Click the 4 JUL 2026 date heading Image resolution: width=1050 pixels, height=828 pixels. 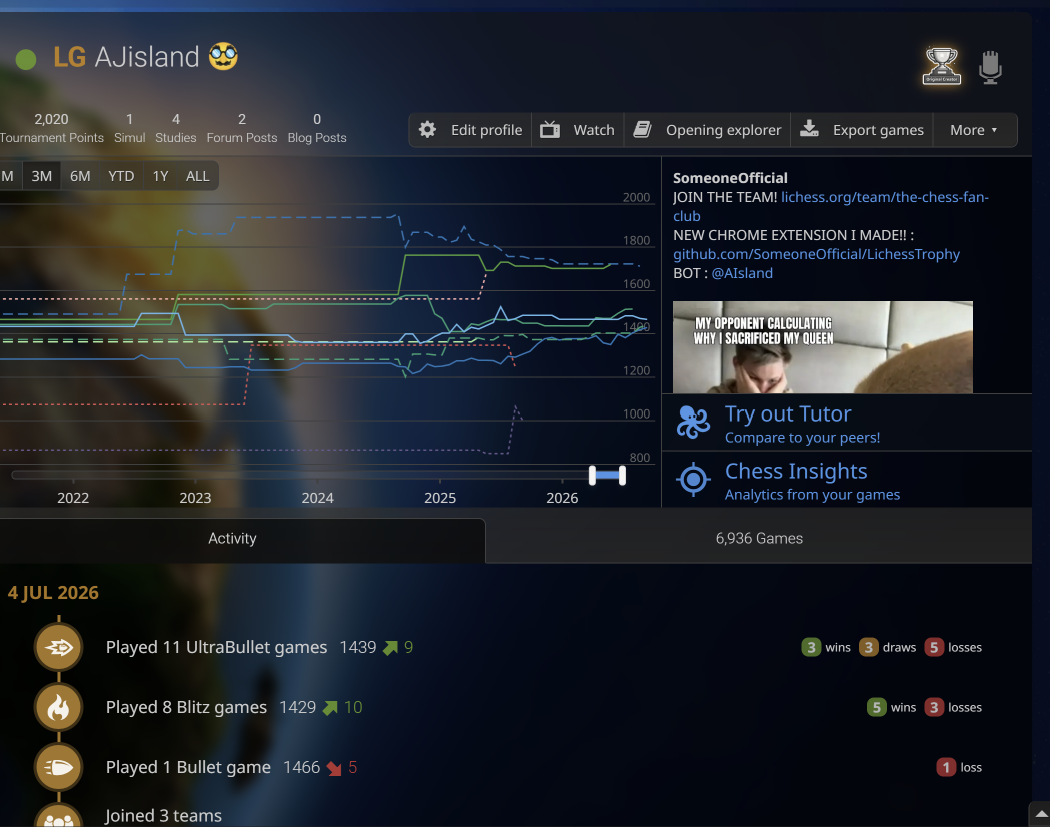point(53,593)
